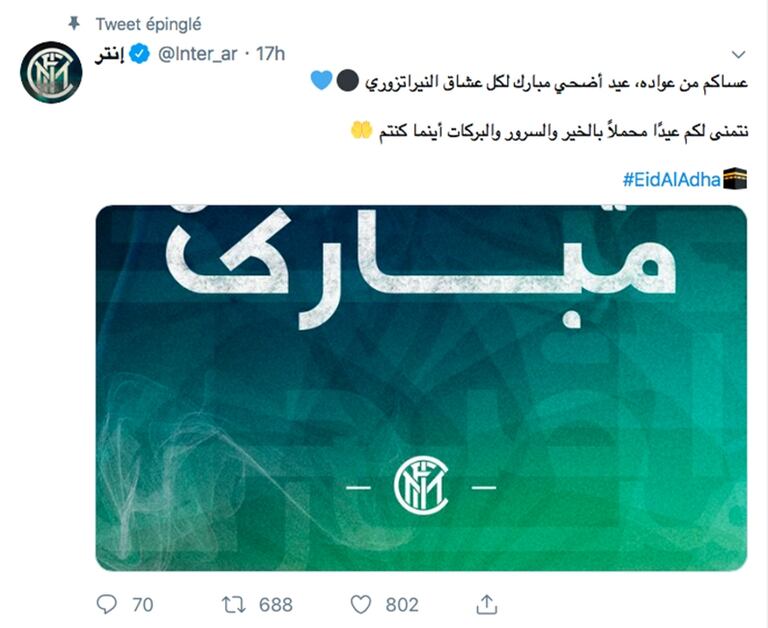Like the tweet with the heart icon
768x628 pixels.
coord(361,604)
